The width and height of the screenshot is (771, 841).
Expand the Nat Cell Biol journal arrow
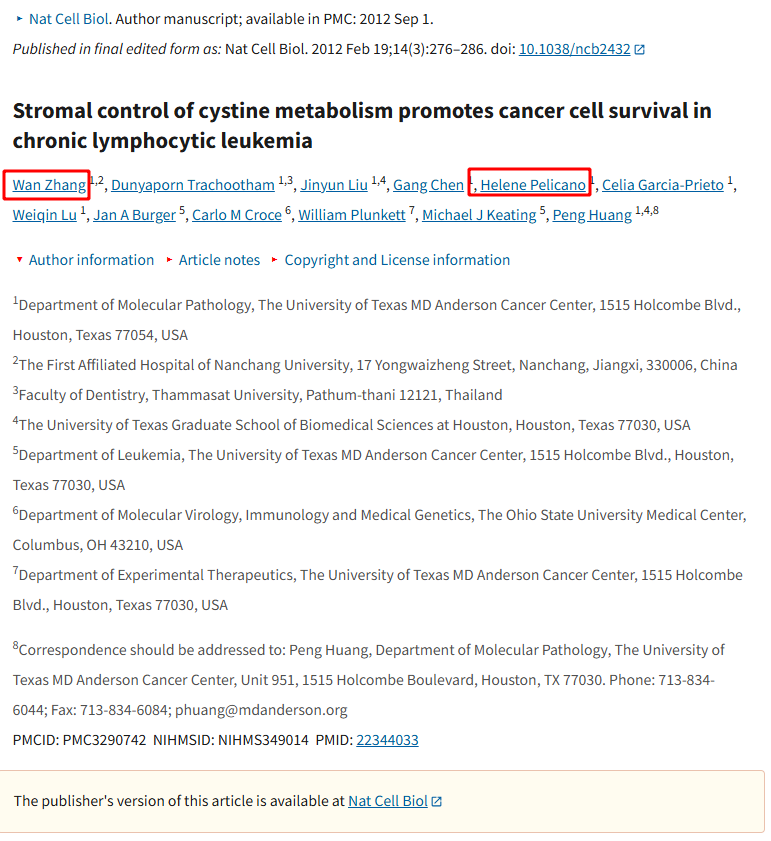coord(20,19)
